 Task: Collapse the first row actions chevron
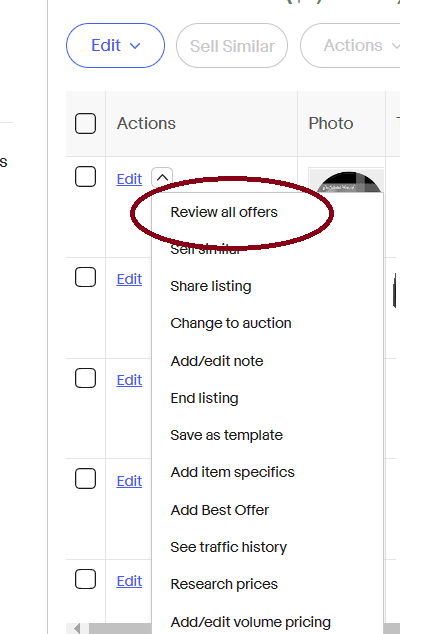pyautogui.click(x=162, y=178)
